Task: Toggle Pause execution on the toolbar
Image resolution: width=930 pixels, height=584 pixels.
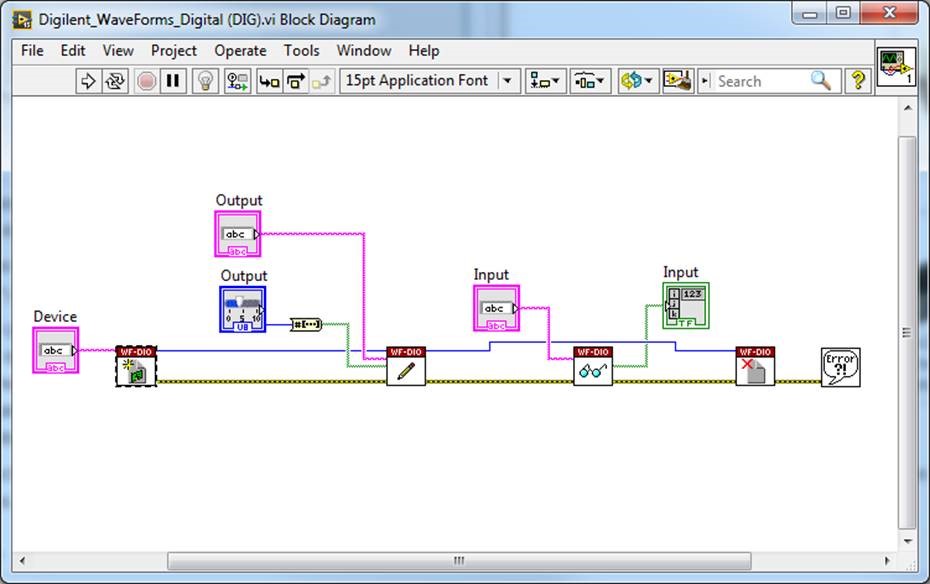Action: 172,81
